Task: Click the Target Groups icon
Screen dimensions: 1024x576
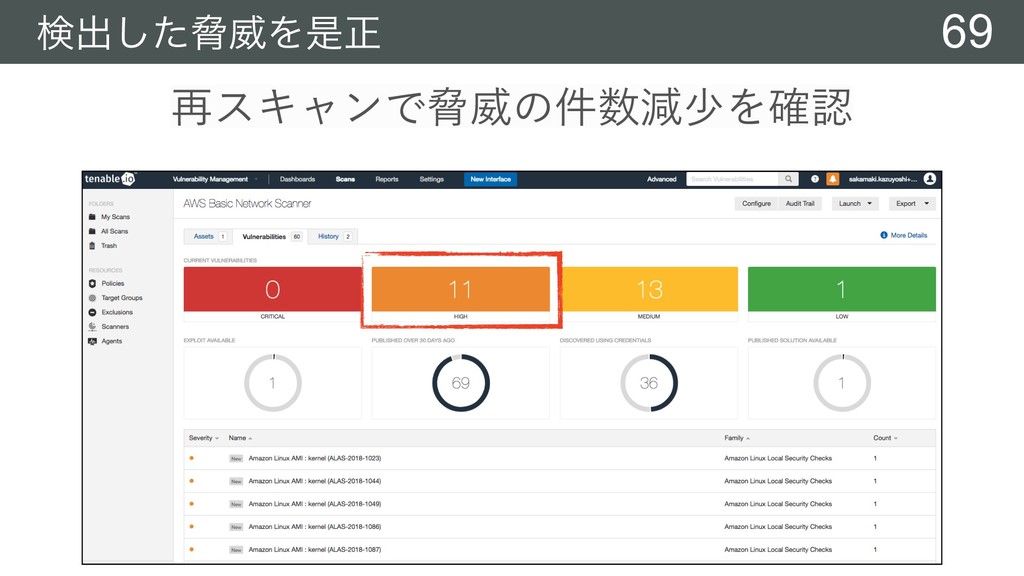Action: (92, 298)
